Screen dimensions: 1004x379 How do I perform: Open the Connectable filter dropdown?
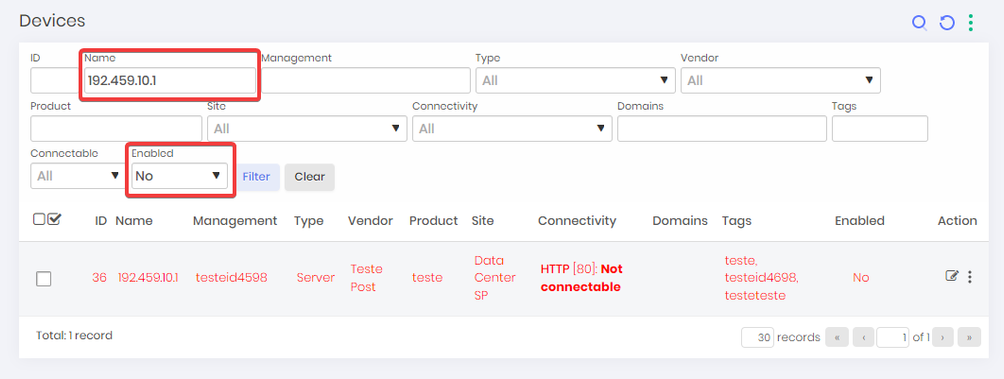point(77,175)
